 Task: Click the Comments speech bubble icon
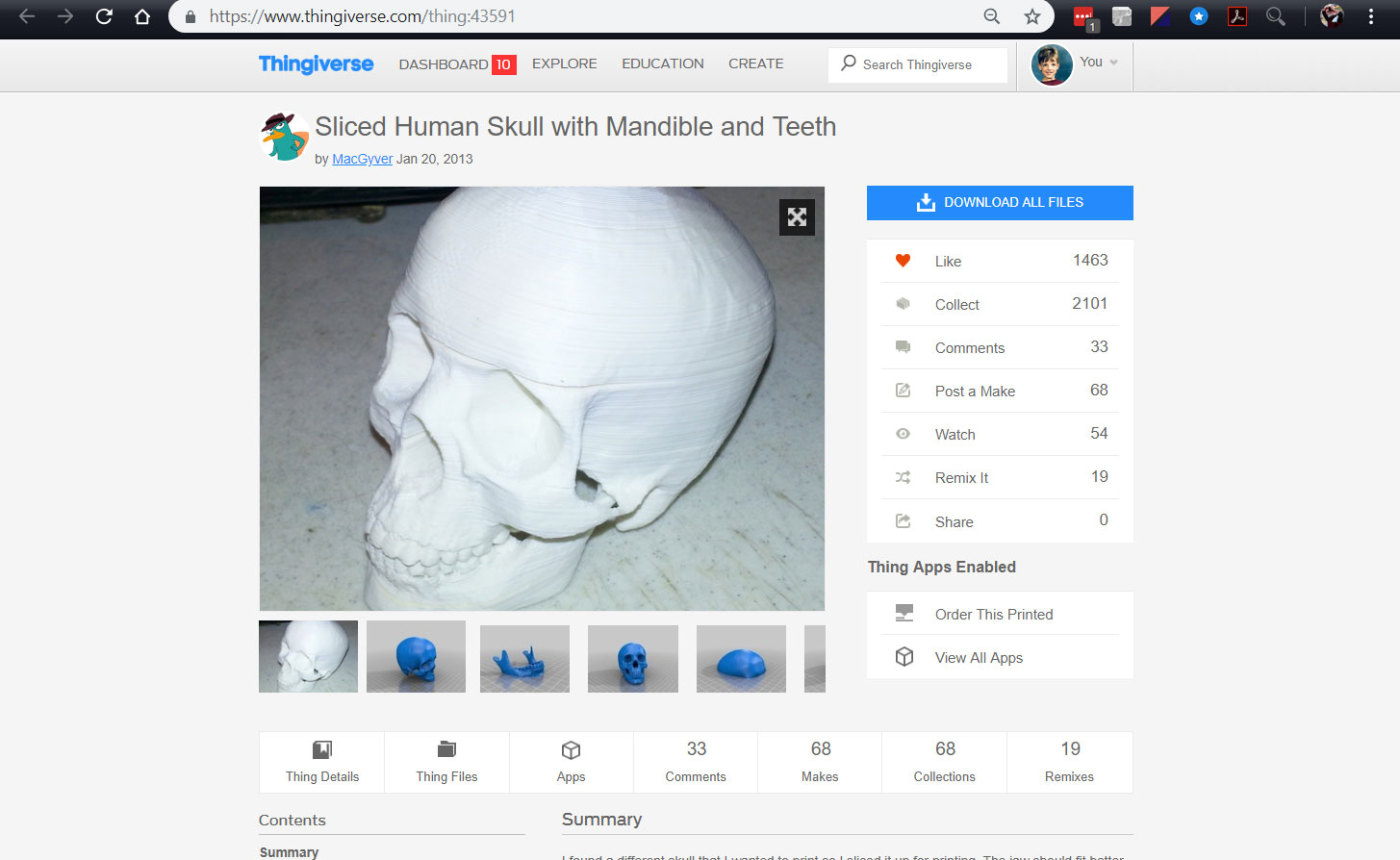pos(903,347)
